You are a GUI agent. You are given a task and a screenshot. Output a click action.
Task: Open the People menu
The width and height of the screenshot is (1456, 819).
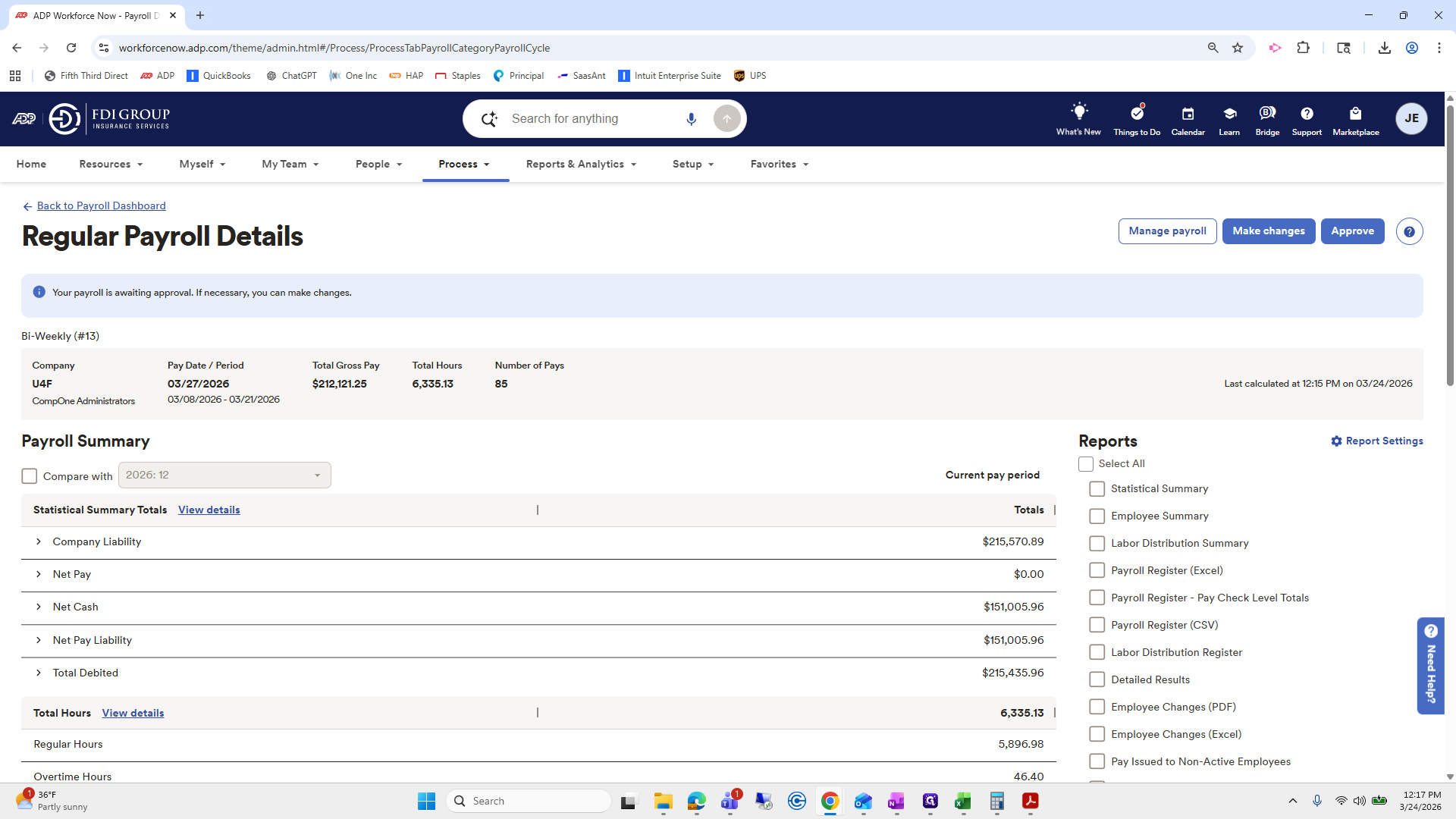click(x=378, y=165)
